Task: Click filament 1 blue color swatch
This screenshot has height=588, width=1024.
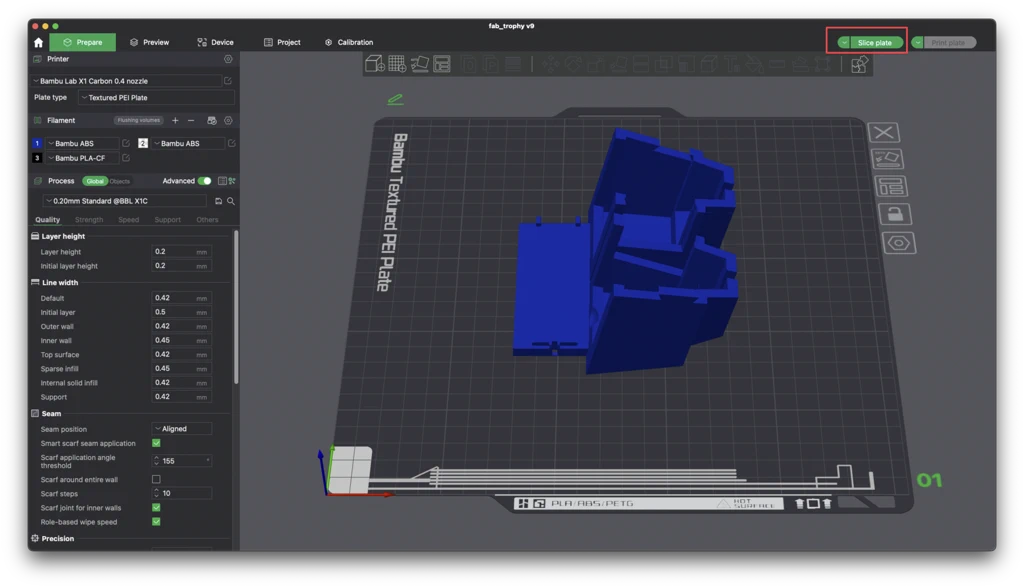Action: click(x=37, y=143)
